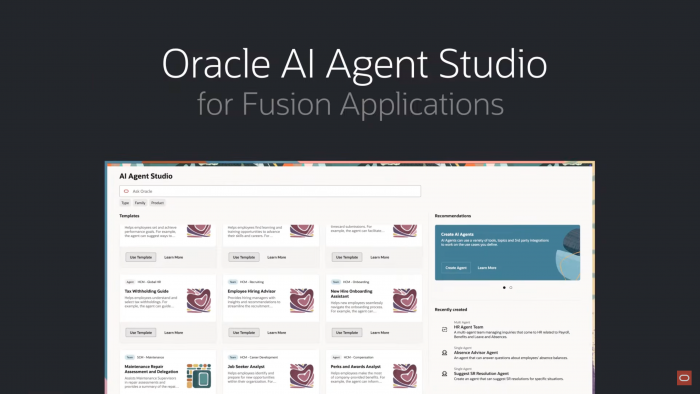Click Perks and Awards Analyst artwork icon
This screenshot has height=394, width=700.
click(x=405, y=376)
